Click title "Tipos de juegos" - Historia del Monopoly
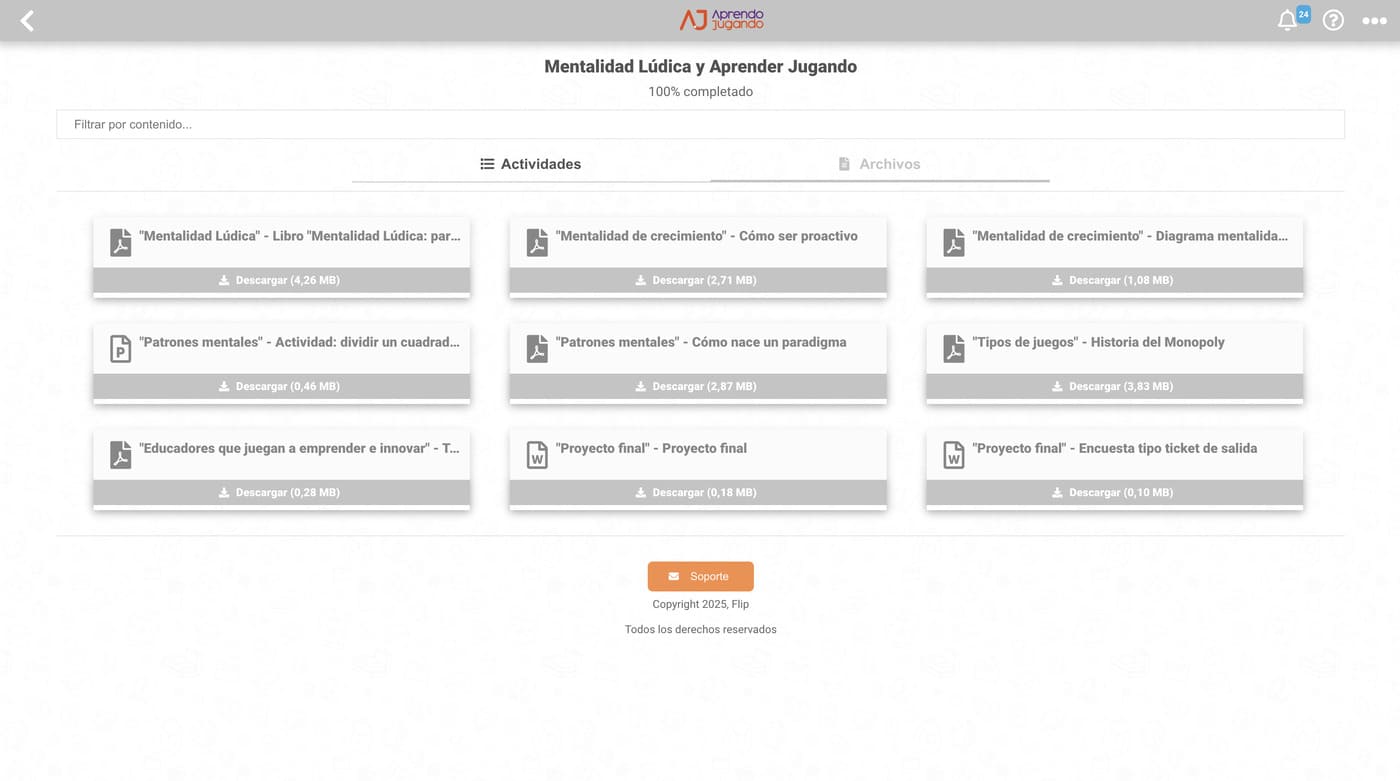Image resolution: width=1400 pixels, height=781 pixels. click(1098, 342)
